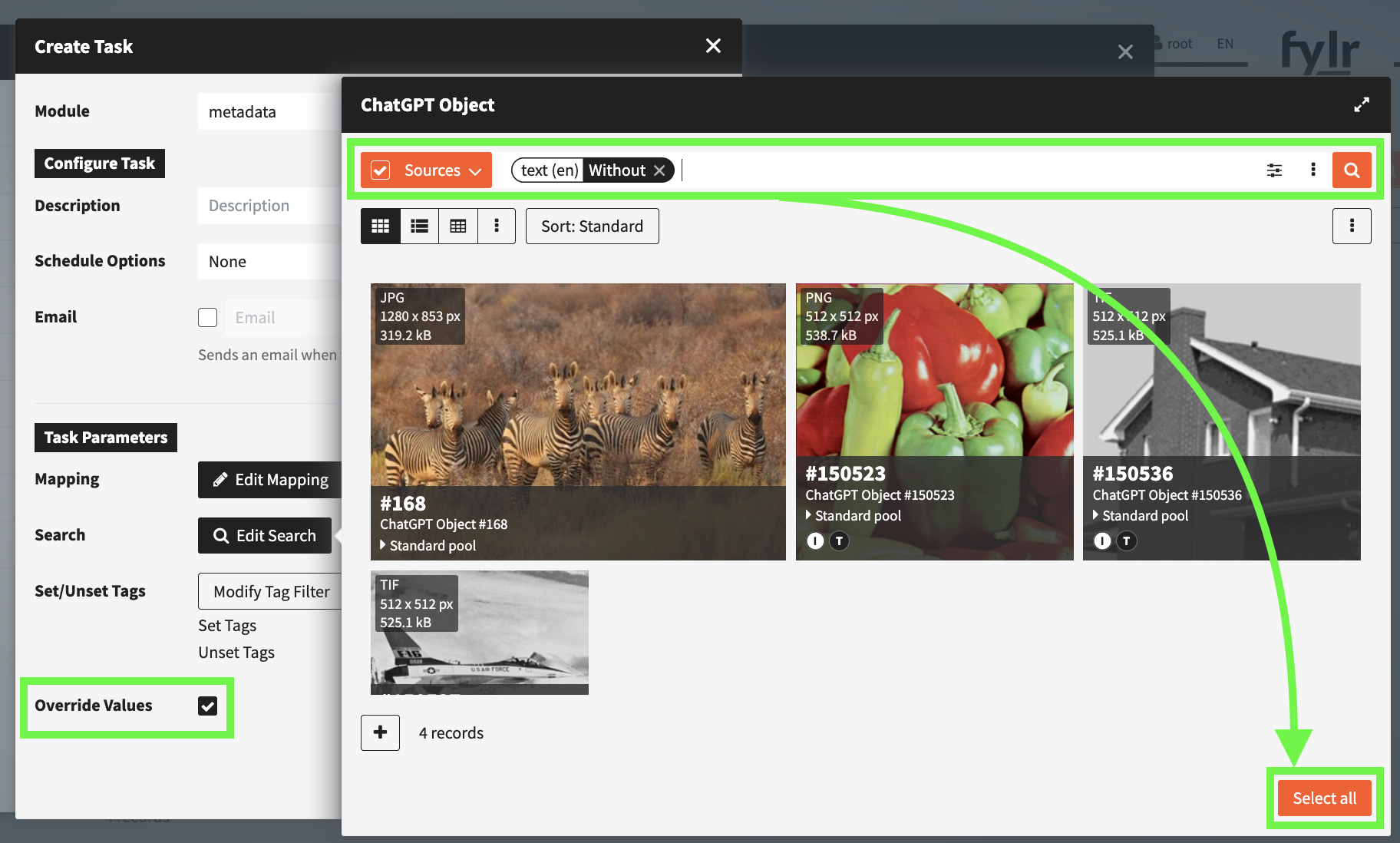Viewport: 1400px width, 843px height.
Task: Switch to table view of records
Action: tap(457, 226)
